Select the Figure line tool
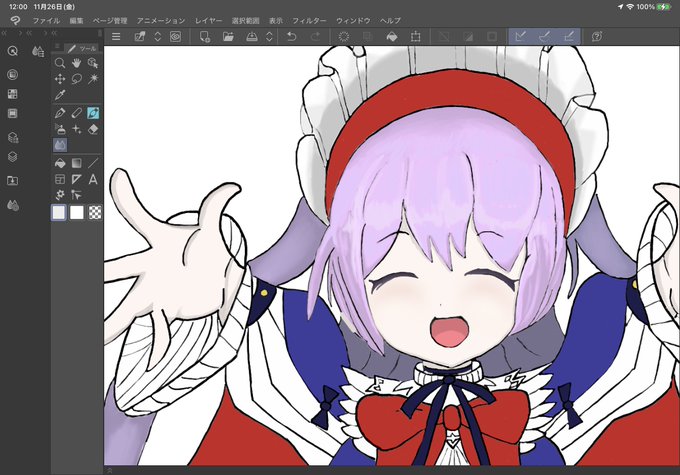This screenshot has height=475, width=680. [x=93, y=163]
